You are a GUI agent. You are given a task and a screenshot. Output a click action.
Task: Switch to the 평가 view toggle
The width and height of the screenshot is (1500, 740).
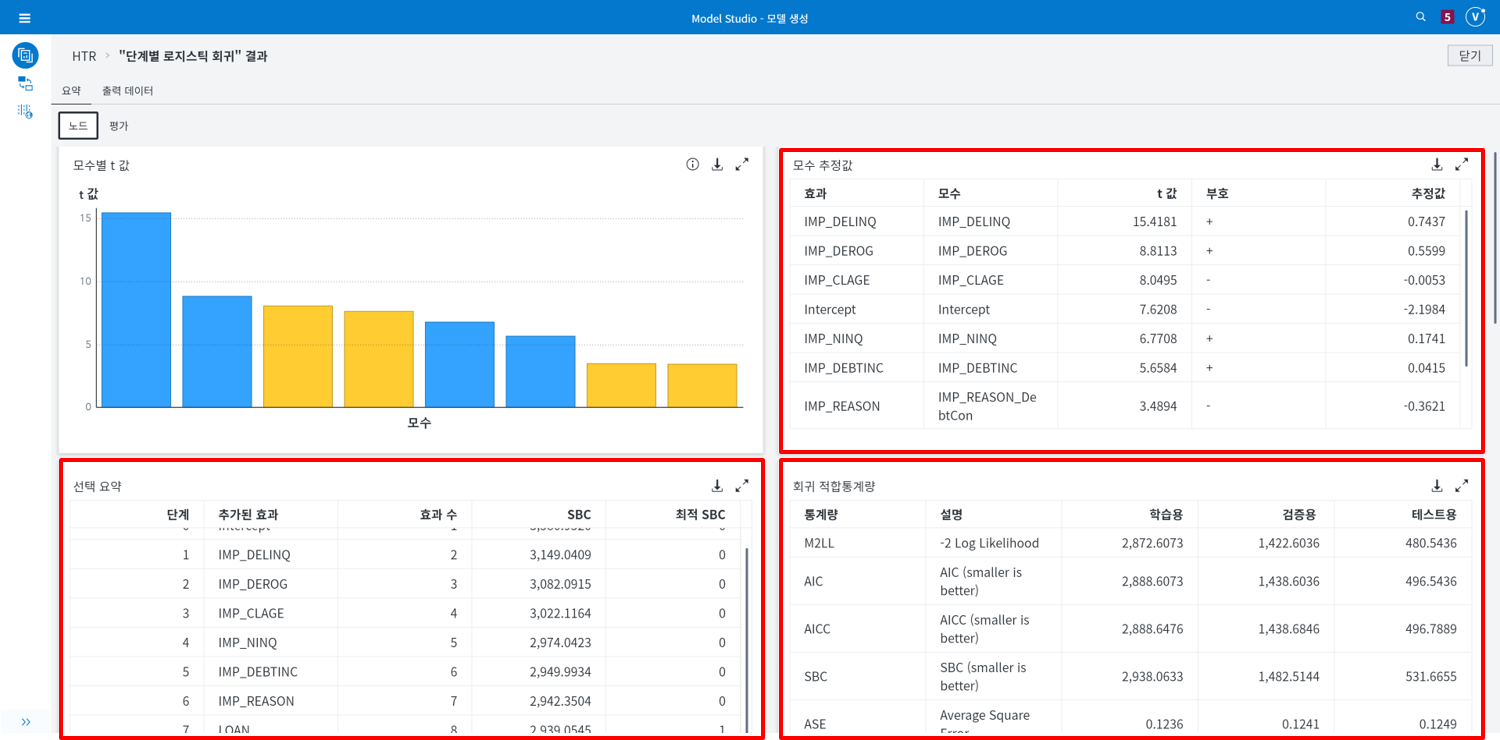pos(118,125)
